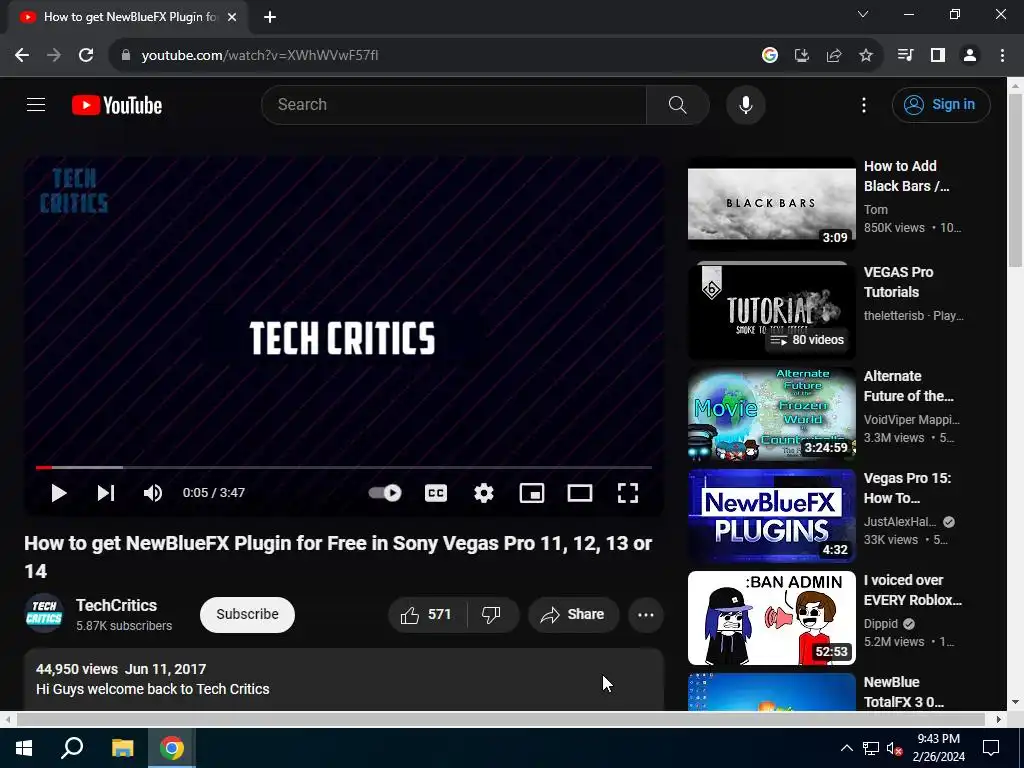Go back in browser
The width and height of the screenshot is (1024, 768).
[22, 56]
